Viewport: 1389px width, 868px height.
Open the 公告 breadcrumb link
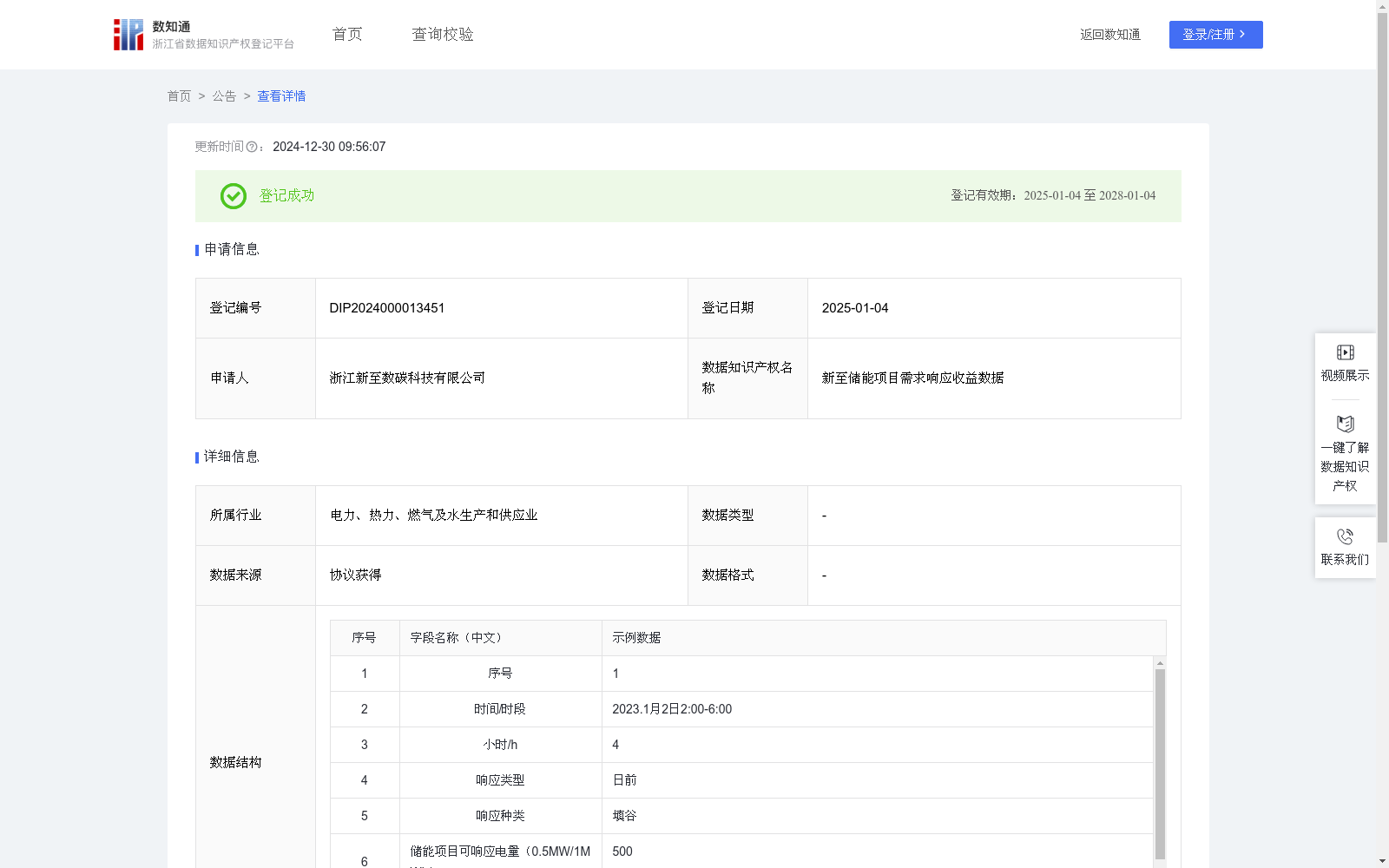click(x=224, y=96)
